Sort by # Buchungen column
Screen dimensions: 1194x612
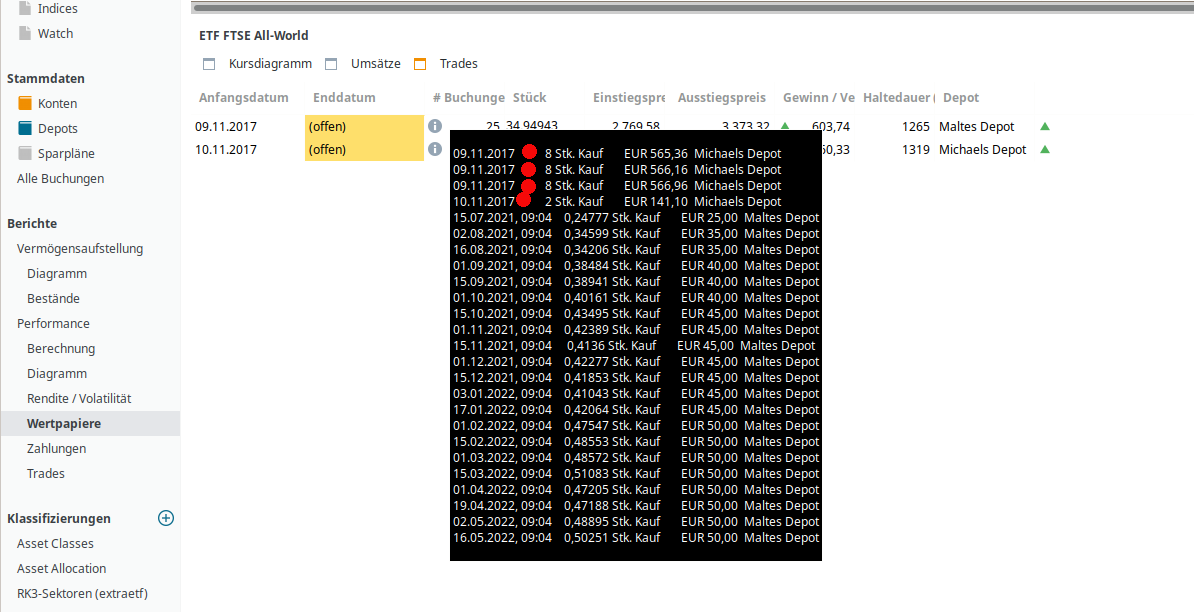tap(468, 97)
